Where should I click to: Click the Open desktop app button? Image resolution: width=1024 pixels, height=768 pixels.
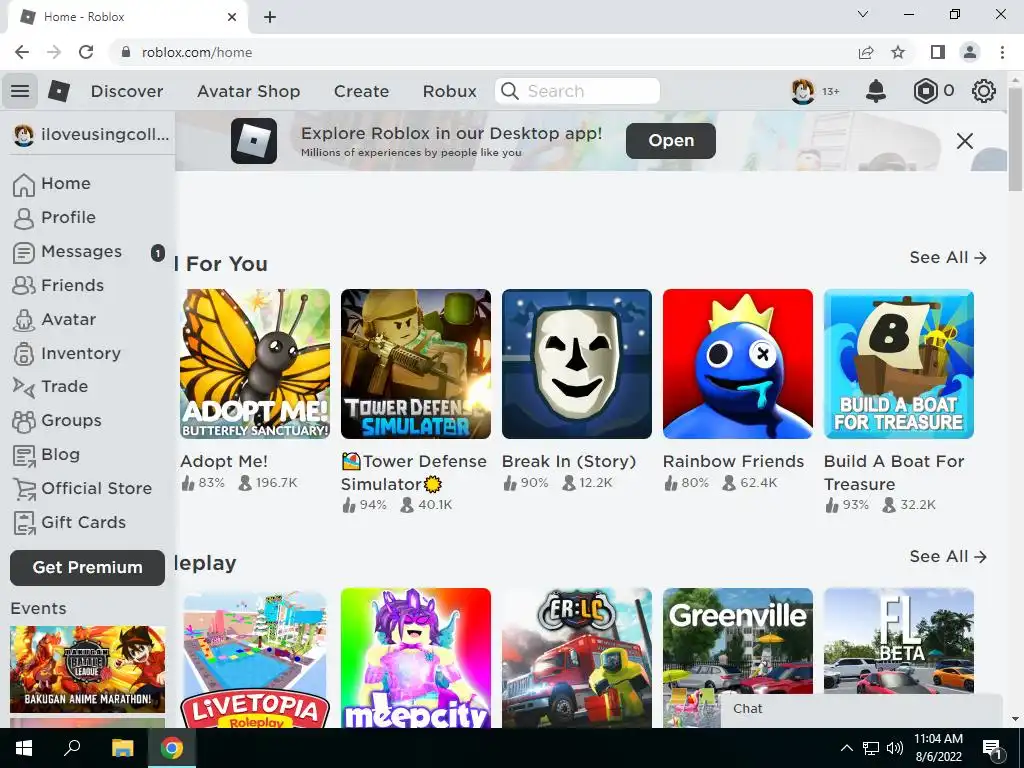pyautogui.click(x=671, y=140)
